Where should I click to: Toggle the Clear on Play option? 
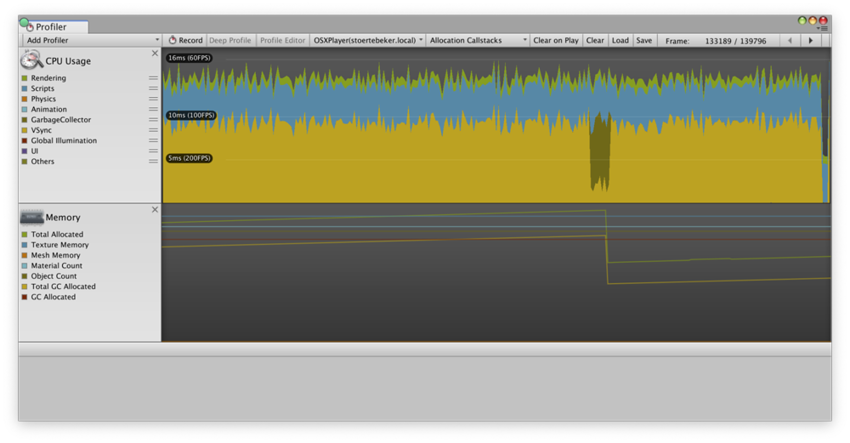(555, 41)
